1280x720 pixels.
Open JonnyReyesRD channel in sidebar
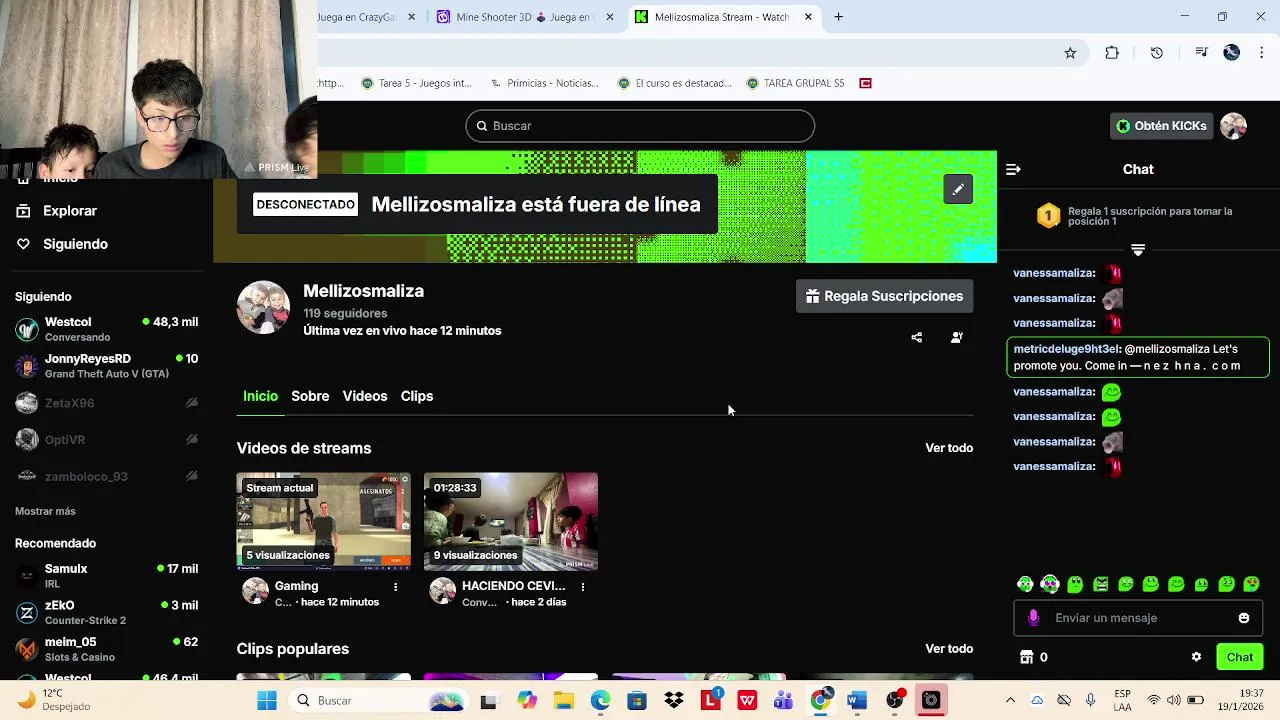pyautogui.click(x=106, y=366)
